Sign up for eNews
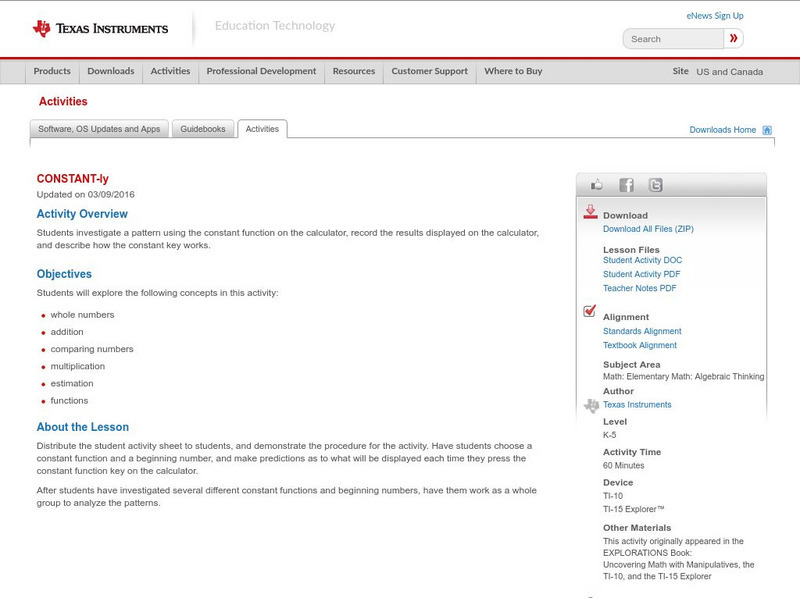Viewport: 800px width, 598px height. [714, 15]
